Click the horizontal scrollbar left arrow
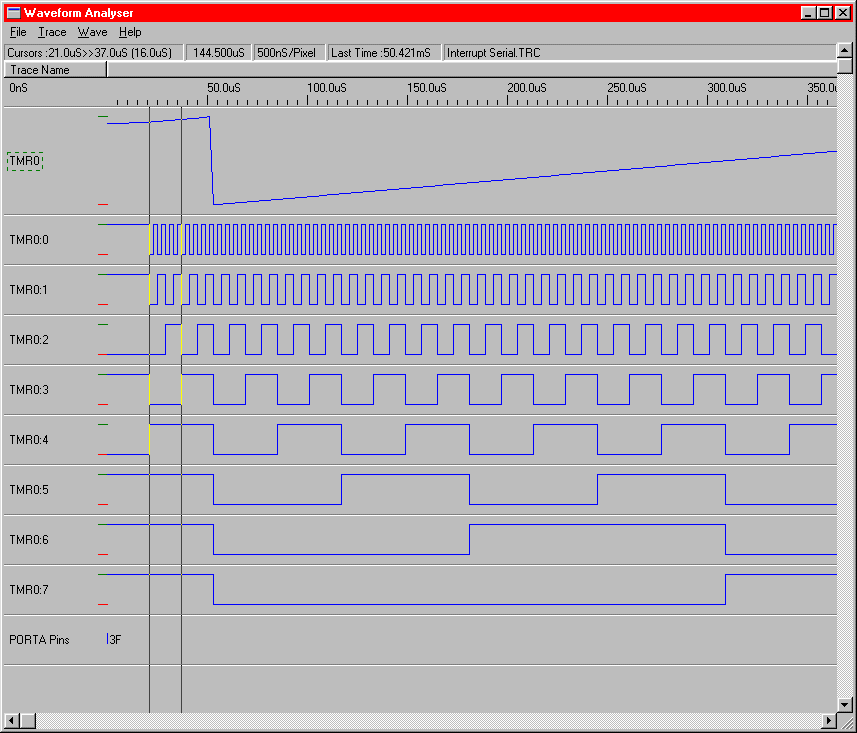This screenshot has width=857, height=733. (12, 721)
